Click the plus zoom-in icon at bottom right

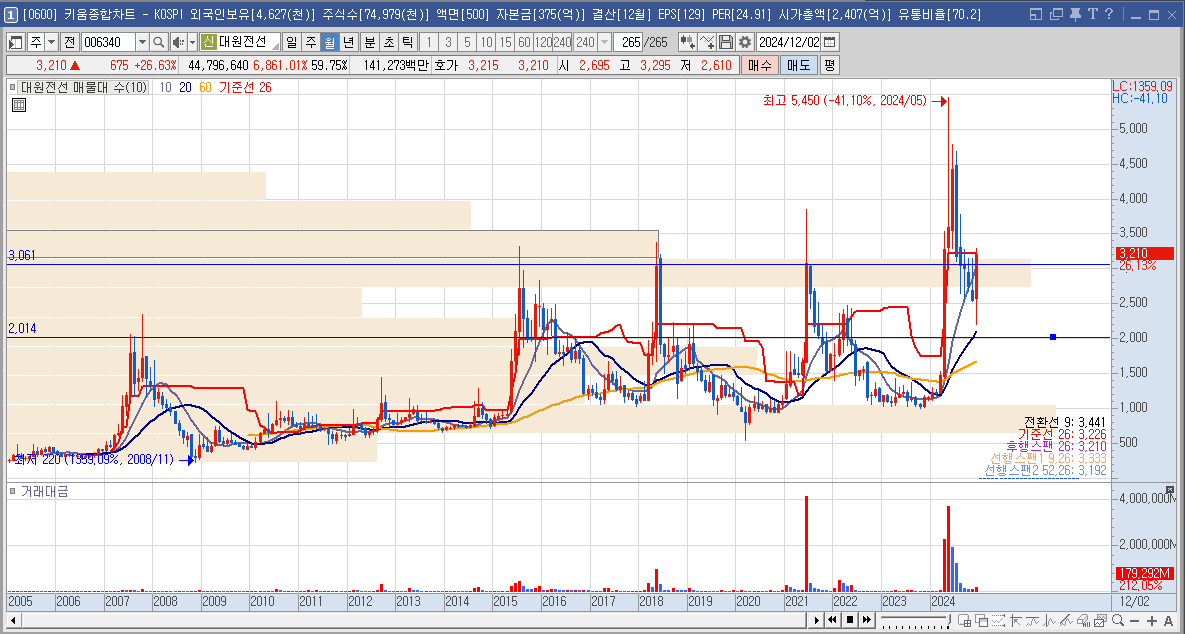(1152, 620)
